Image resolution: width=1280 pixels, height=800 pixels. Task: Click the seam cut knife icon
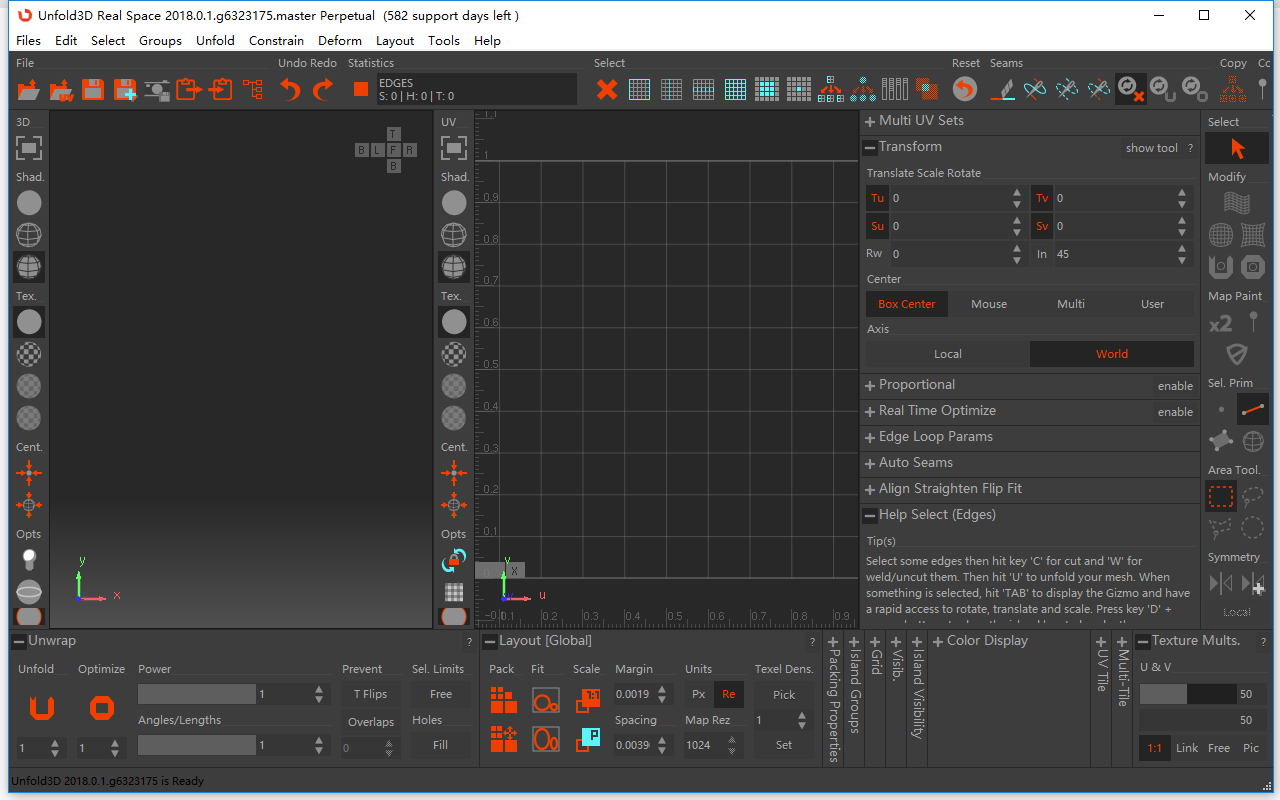coord(1003,89)
